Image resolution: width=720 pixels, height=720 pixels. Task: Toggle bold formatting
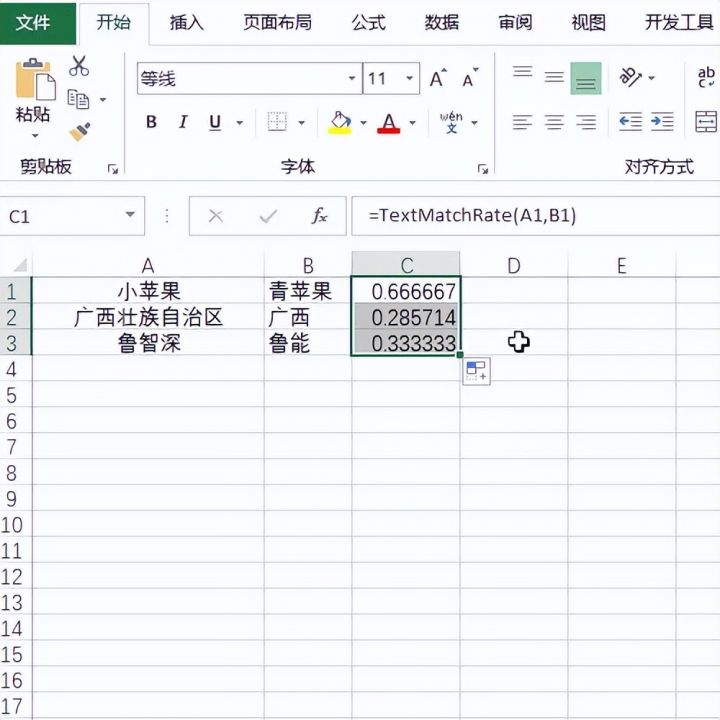coord(152,122)
